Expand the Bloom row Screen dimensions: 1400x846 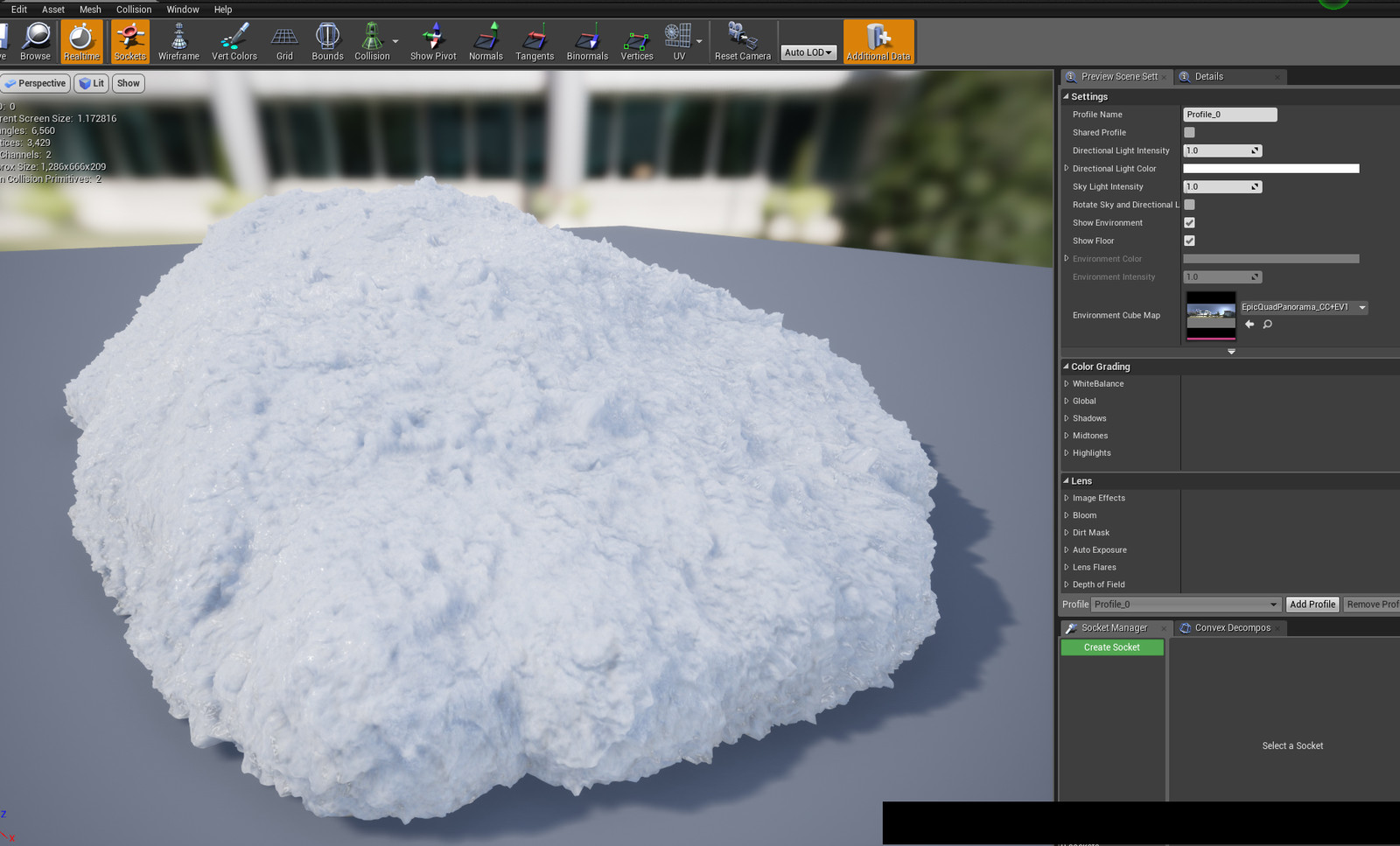(x=1067, y=515)
